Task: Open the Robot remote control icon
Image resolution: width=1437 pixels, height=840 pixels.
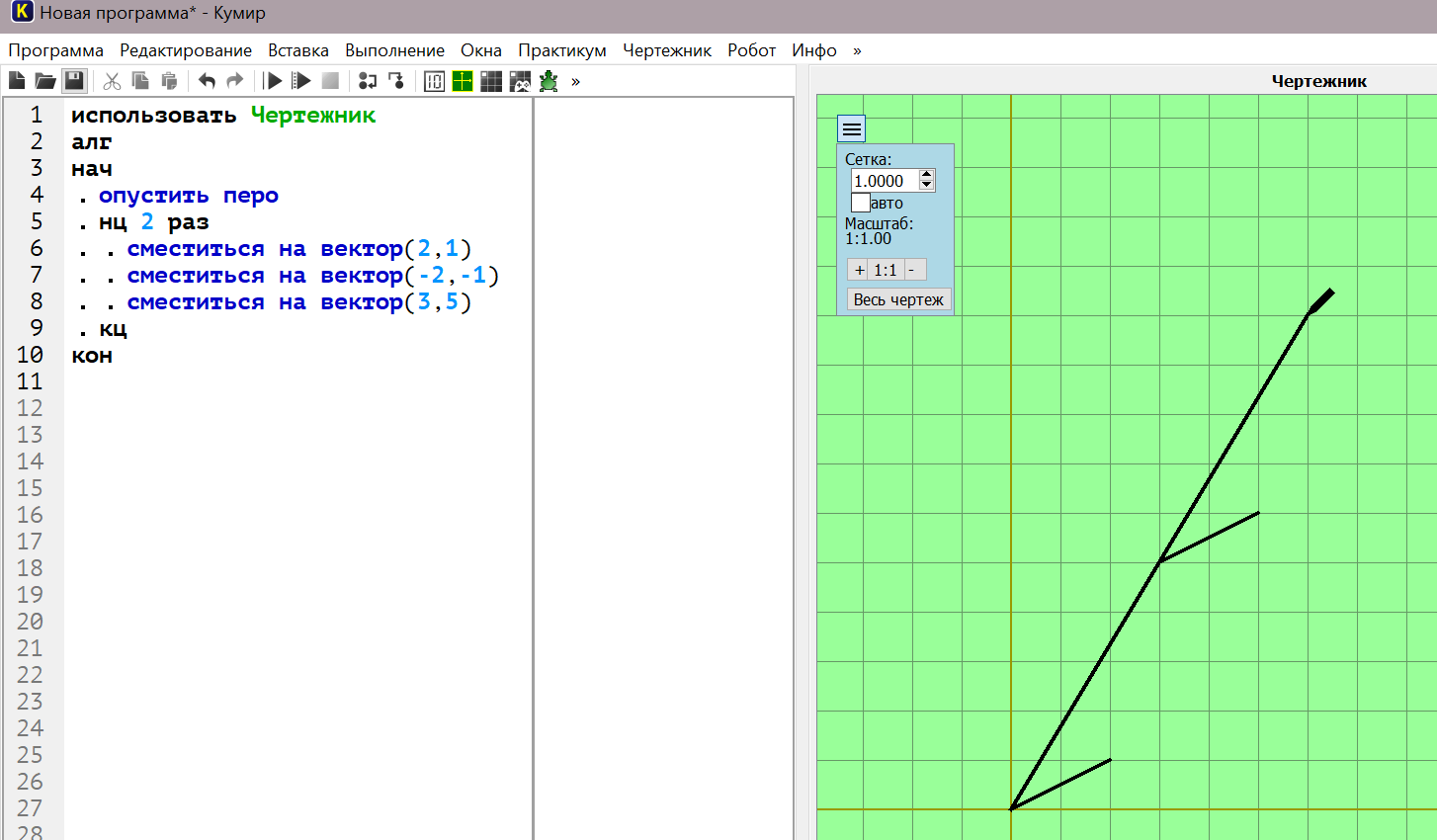Action: point(520,81)
